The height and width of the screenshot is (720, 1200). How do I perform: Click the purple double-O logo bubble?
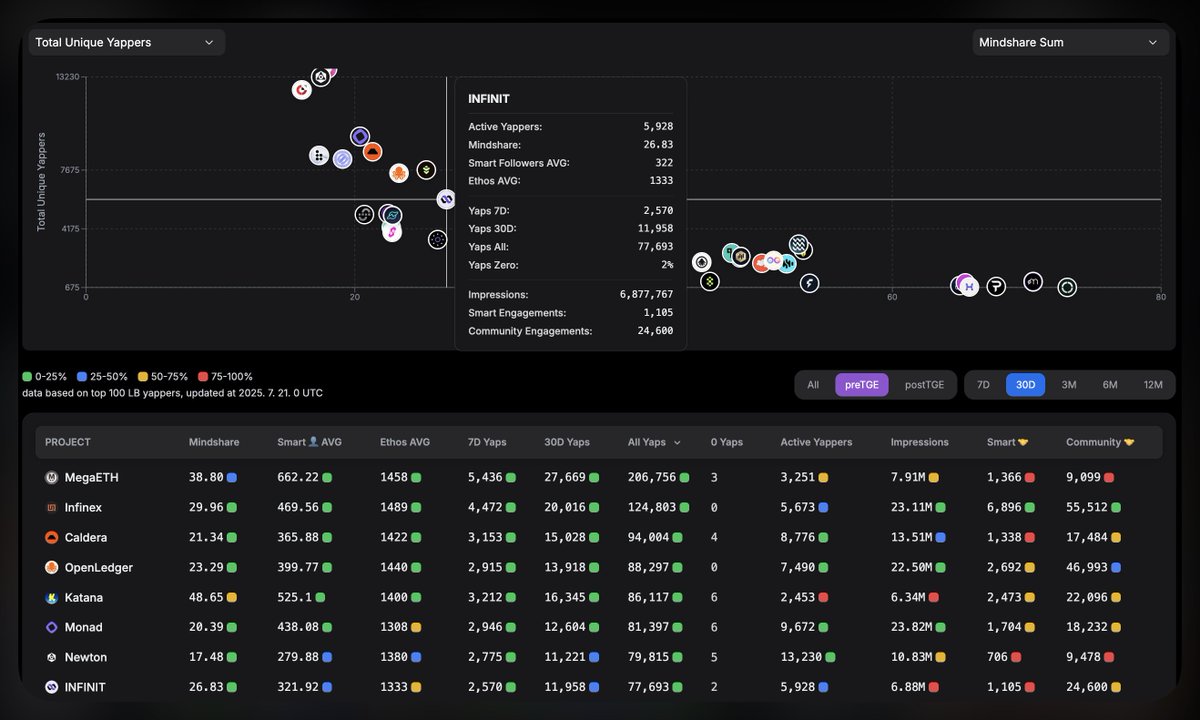[x=774, y=261]
